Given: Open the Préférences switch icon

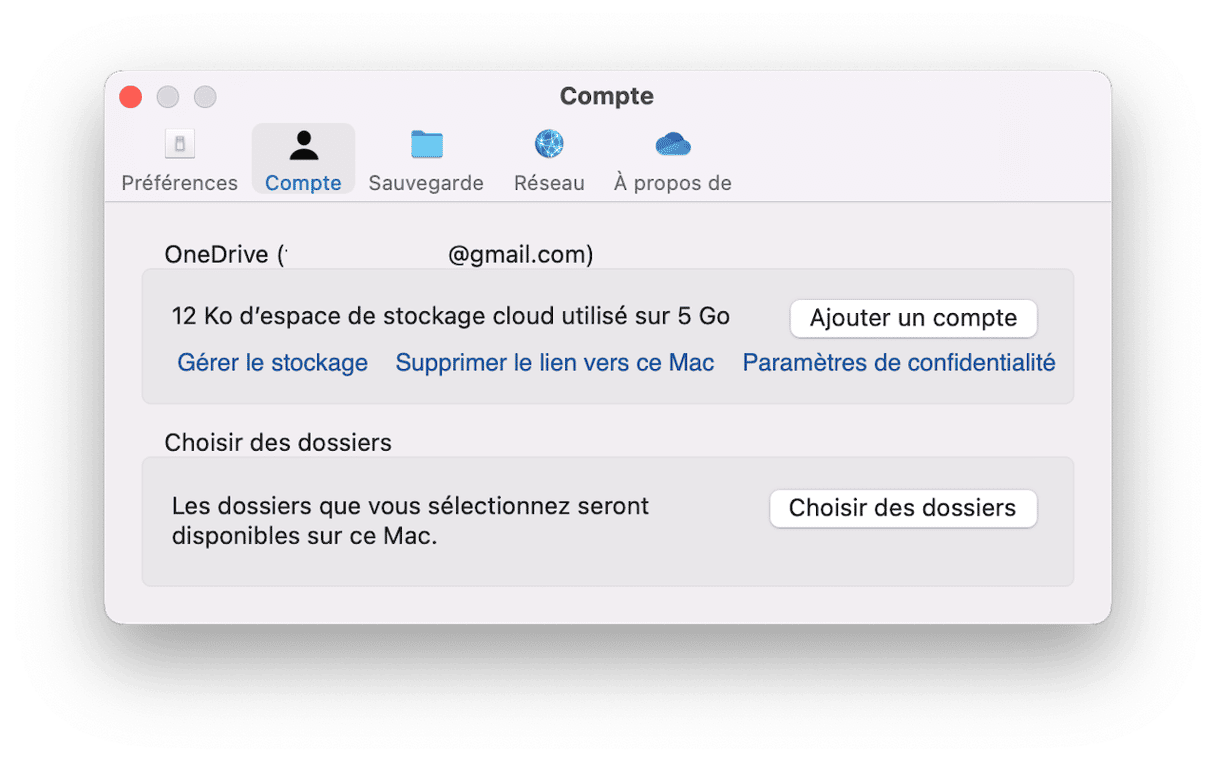Looking at the screenshot, I should click(180, 144).
